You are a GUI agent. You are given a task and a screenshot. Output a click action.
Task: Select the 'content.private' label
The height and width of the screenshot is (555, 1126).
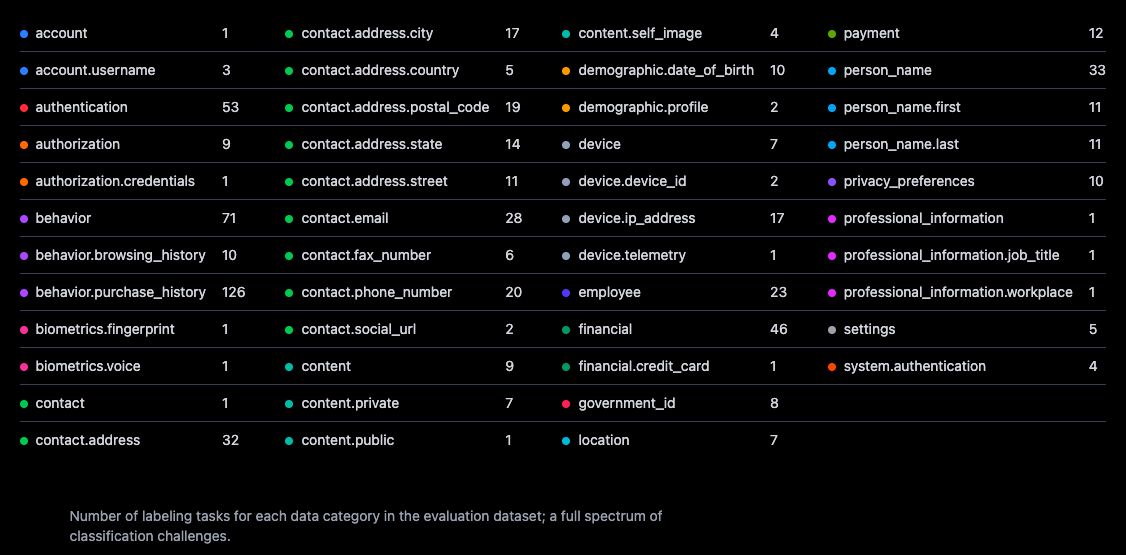[350, 404]
